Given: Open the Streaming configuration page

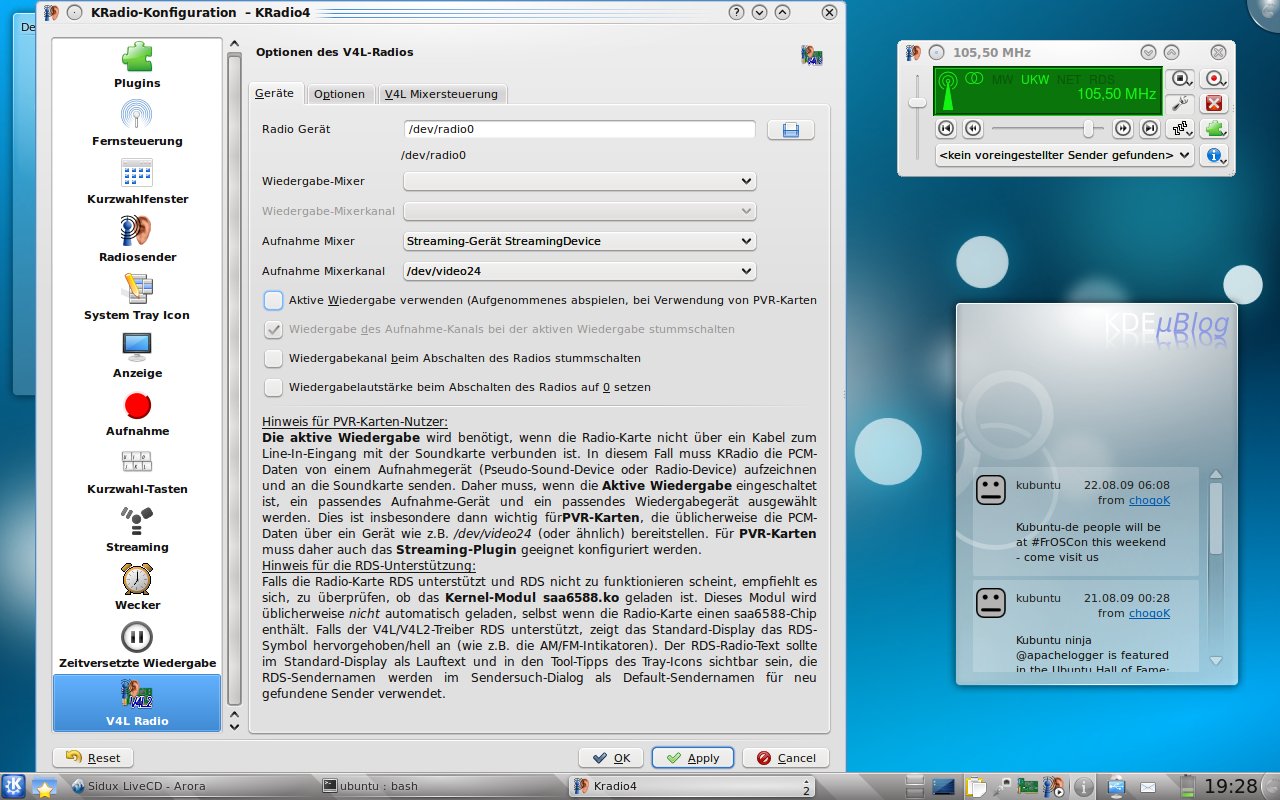Looking at the screenshot, I should point(137,530).
